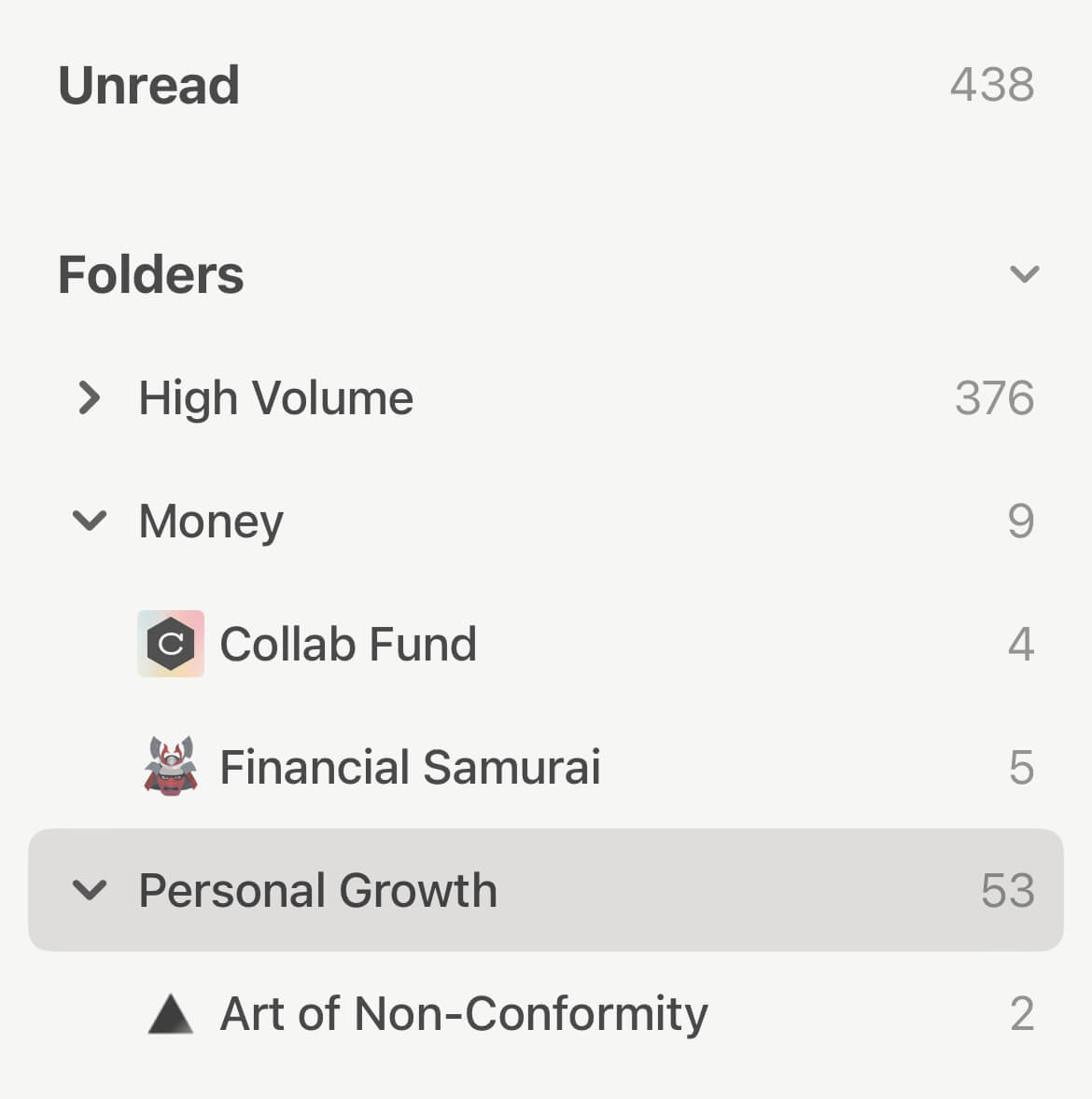Click the Personal Growth 53 count
This screenshot has width=1092, height=1099.
tap(1007, 890)
